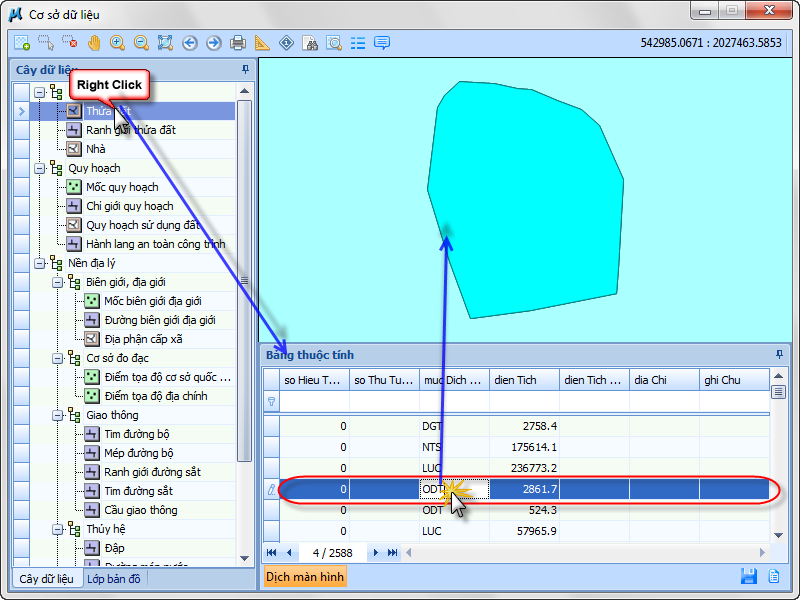Go to previous view with back arrow
Screen dimensions: 800x600
pos(190,43)
